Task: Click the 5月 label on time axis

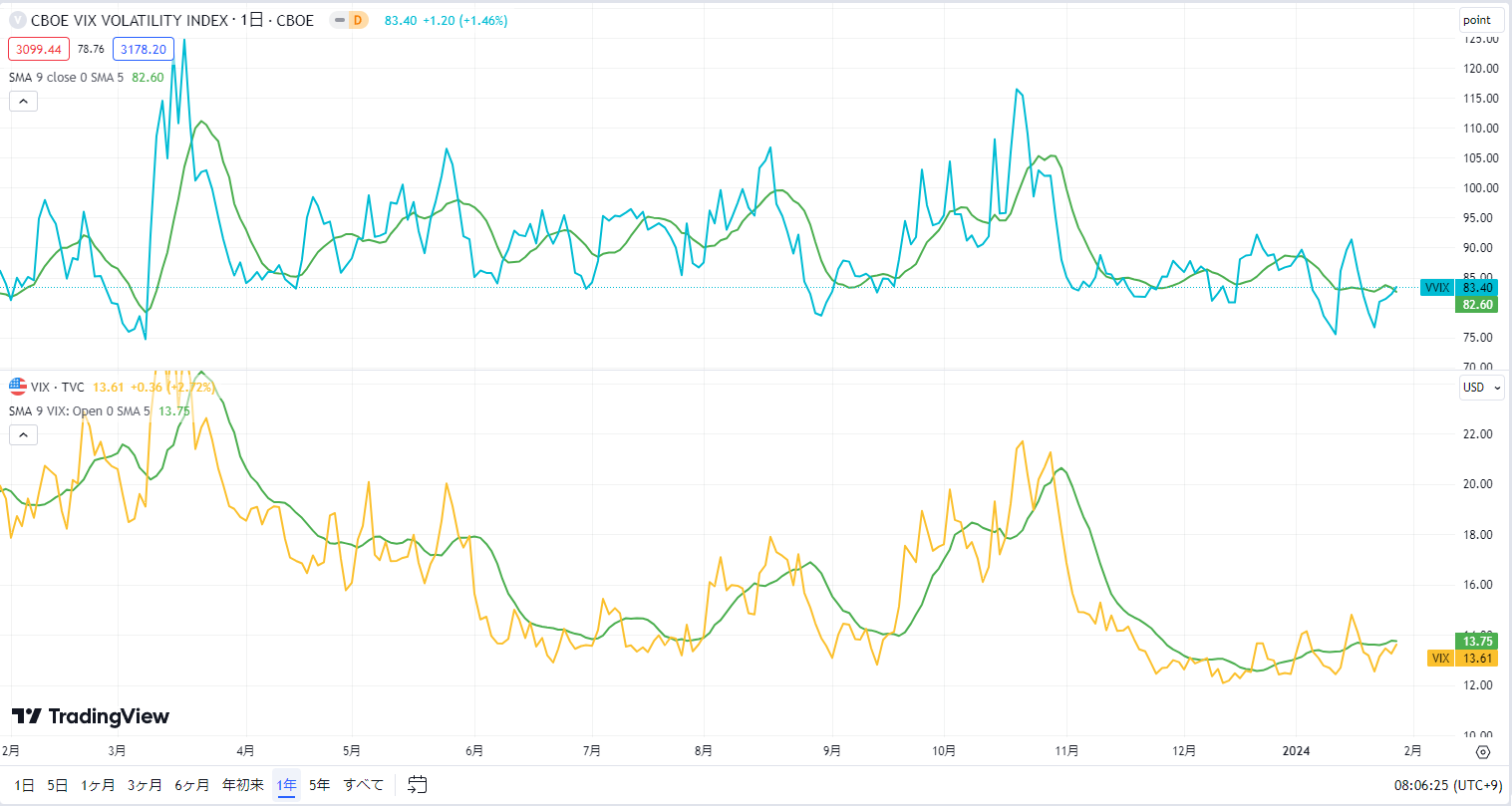Action: click(x=351, y=751)
